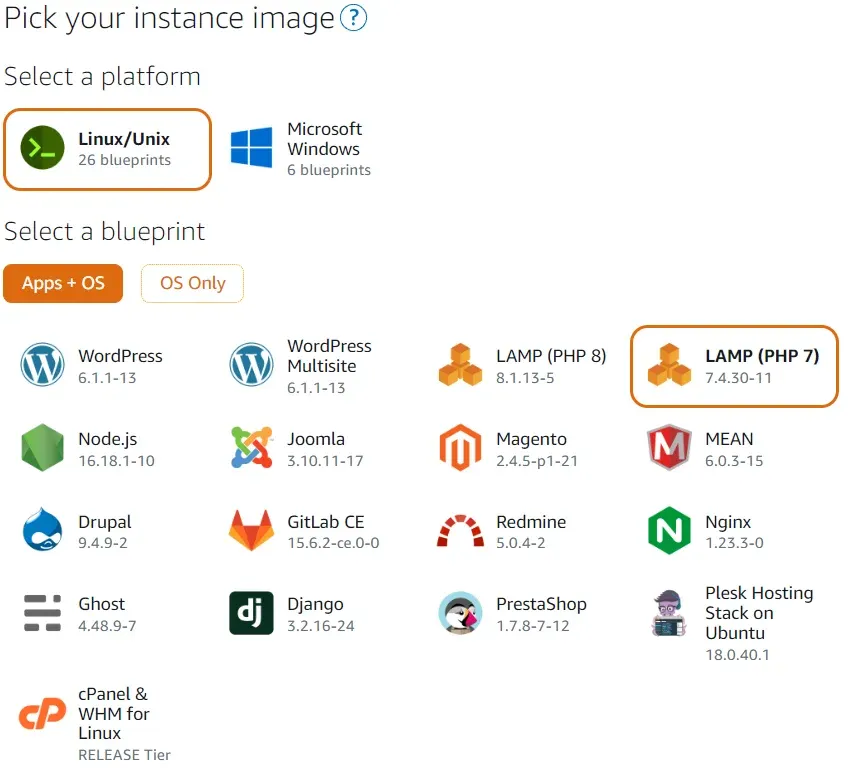Screen dimensions: 851x783
Task: Choose the WordPress Multisite logo icon
Action: pos(251,365)
